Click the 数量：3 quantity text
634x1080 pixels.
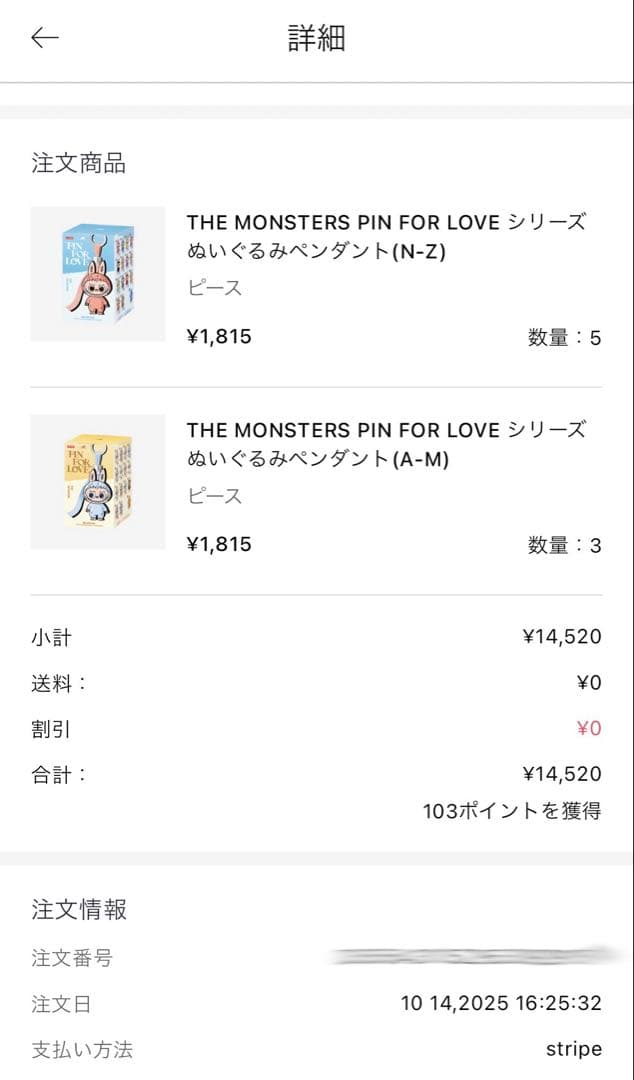point(564,546)
